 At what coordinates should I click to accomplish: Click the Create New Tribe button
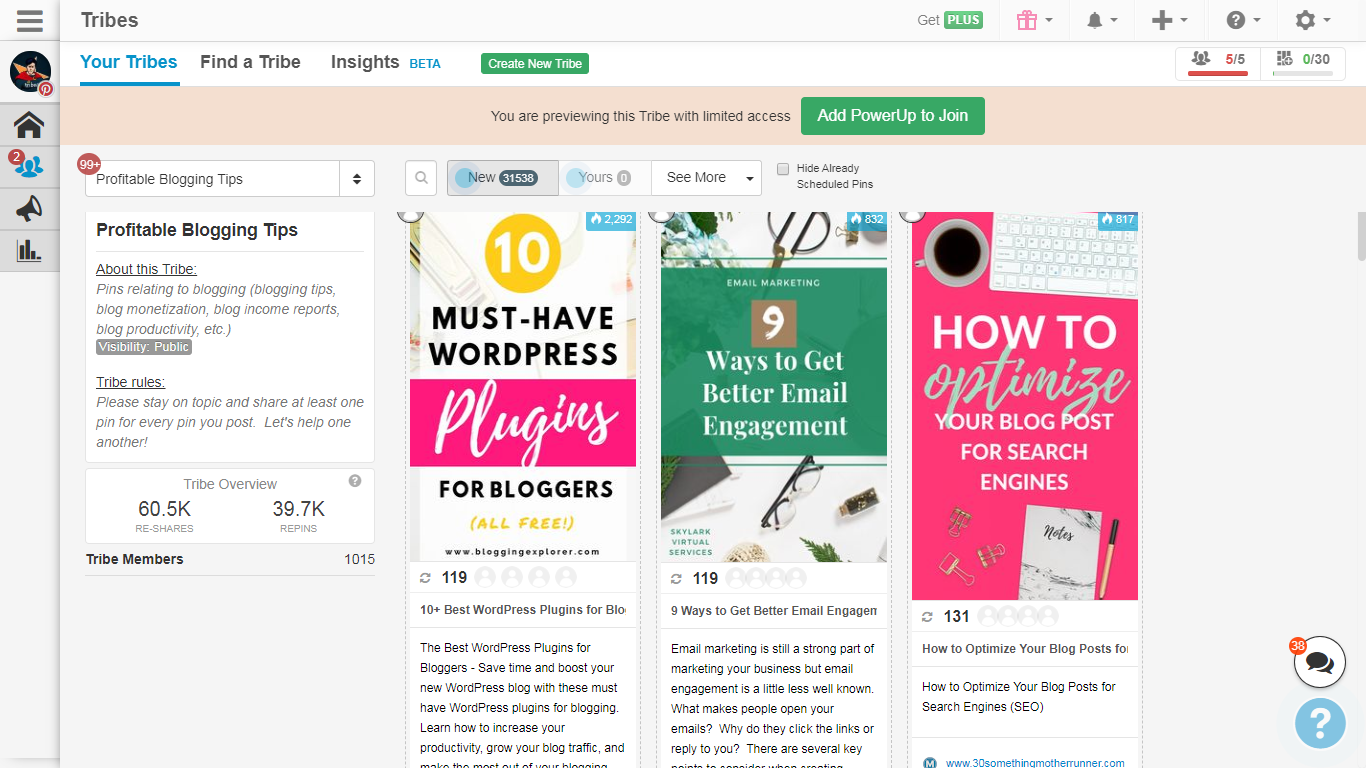coord(534,64)
